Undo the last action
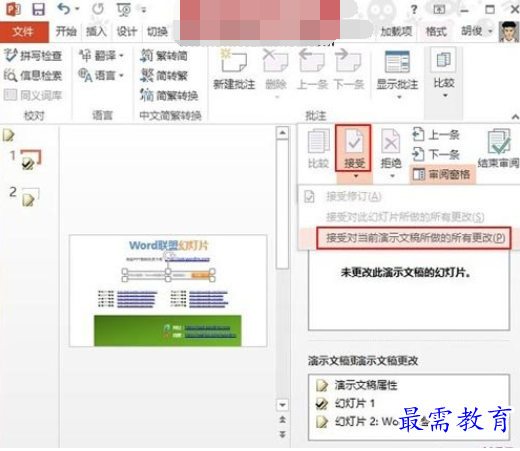Screen dimensions: 520x451 (x=64, y=9)
